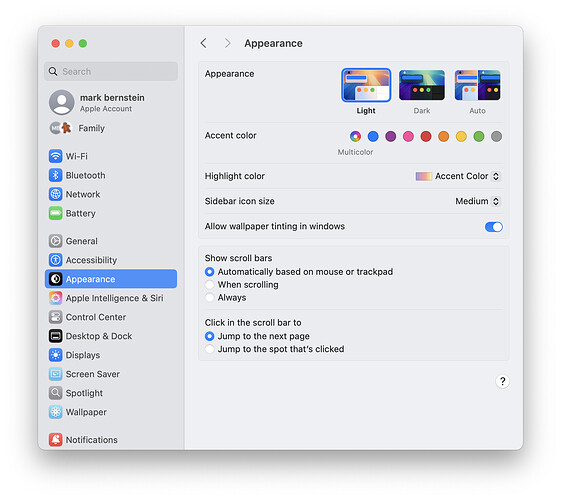561x500 pixels.
Task: Click the Appearance sidebar icon
Action: pyautogui.click(x=55, y=279)
